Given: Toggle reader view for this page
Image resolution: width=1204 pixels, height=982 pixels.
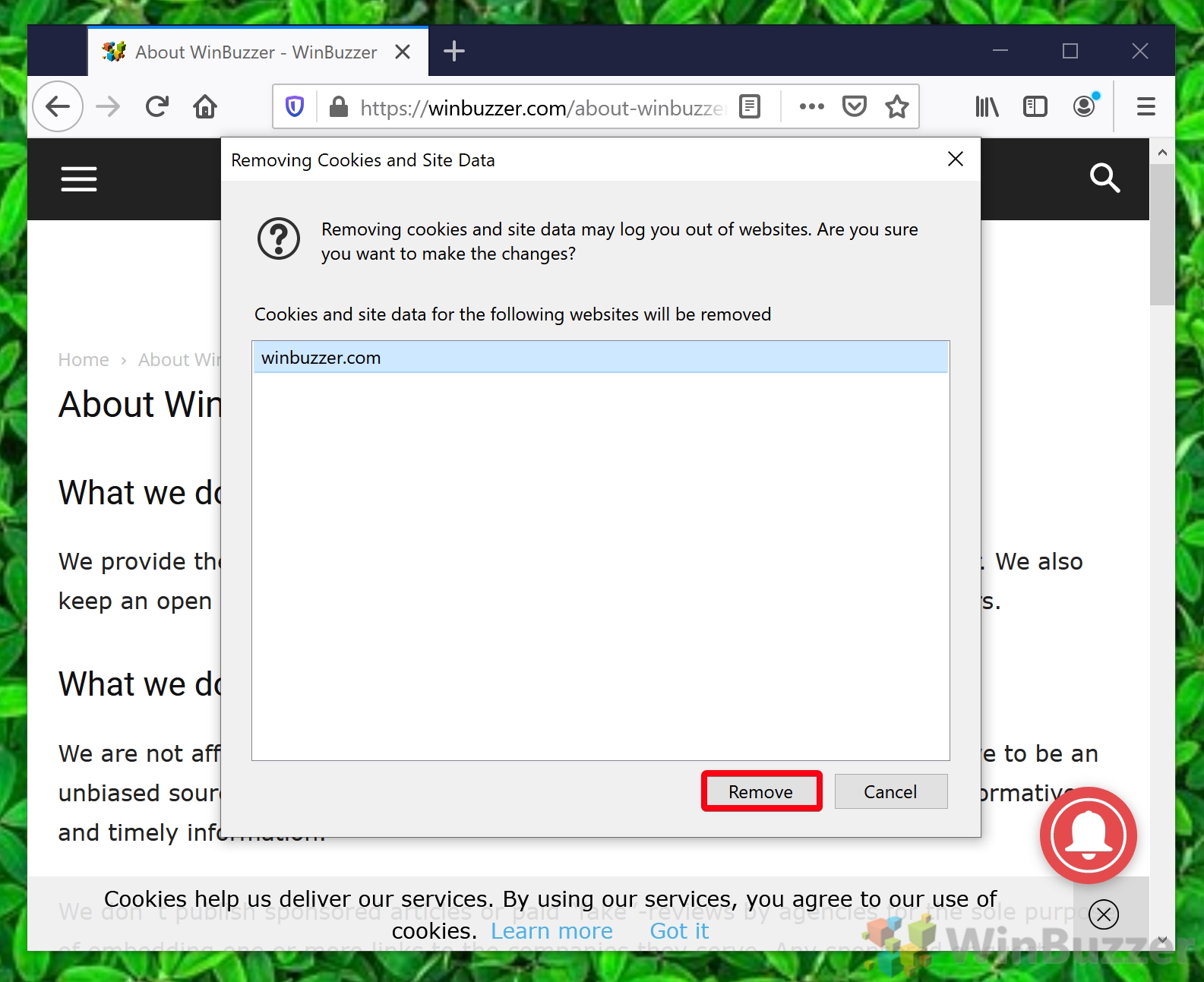Looking at the screenshot, I should pos(750,106).
